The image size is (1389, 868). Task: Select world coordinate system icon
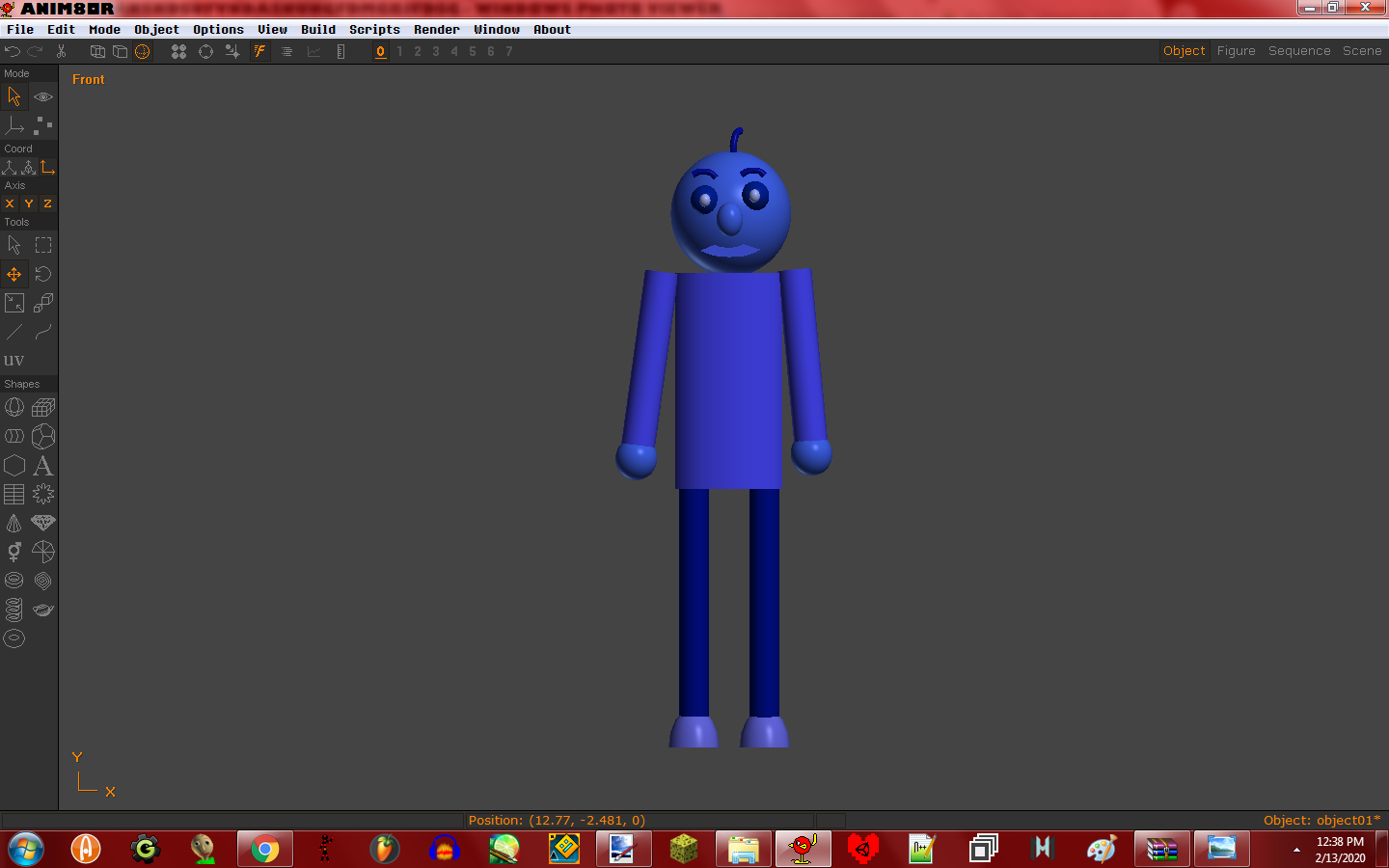[x=10, y=167]
